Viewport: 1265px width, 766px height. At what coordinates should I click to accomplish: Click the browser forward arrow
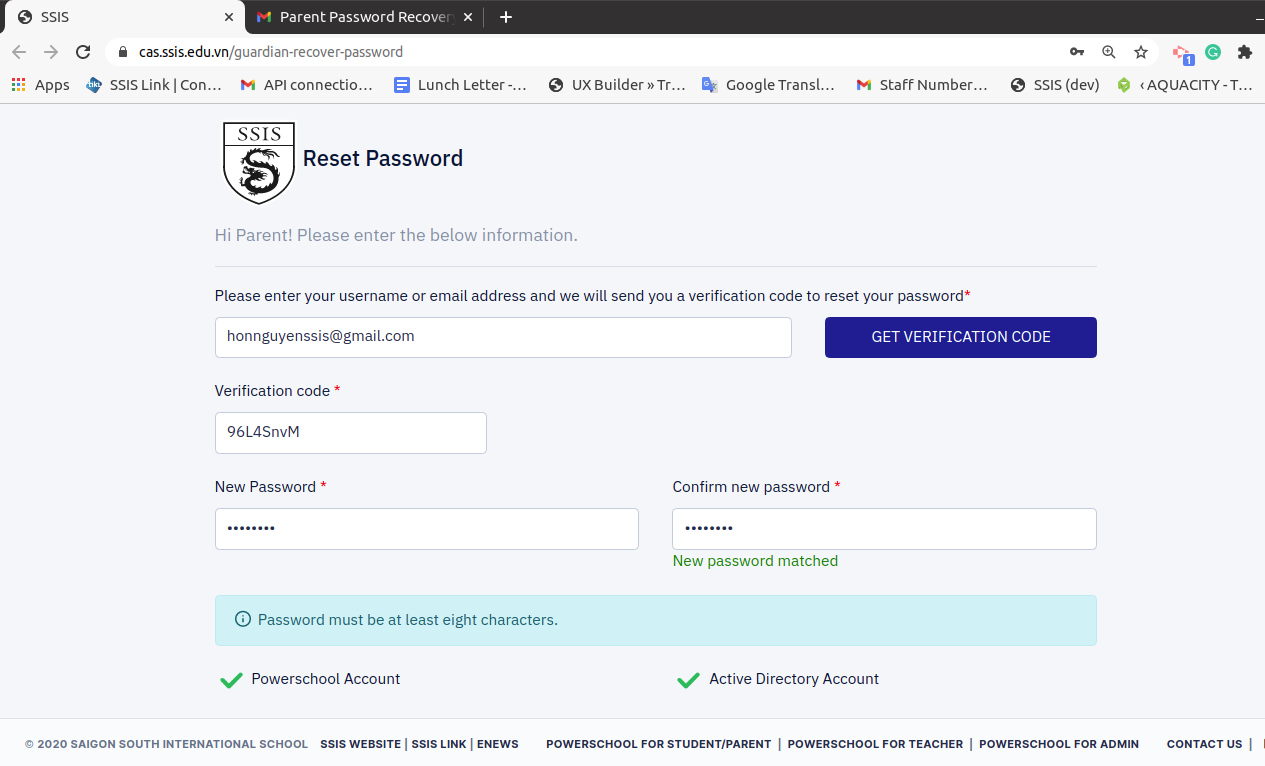click(x=51, y=52)
